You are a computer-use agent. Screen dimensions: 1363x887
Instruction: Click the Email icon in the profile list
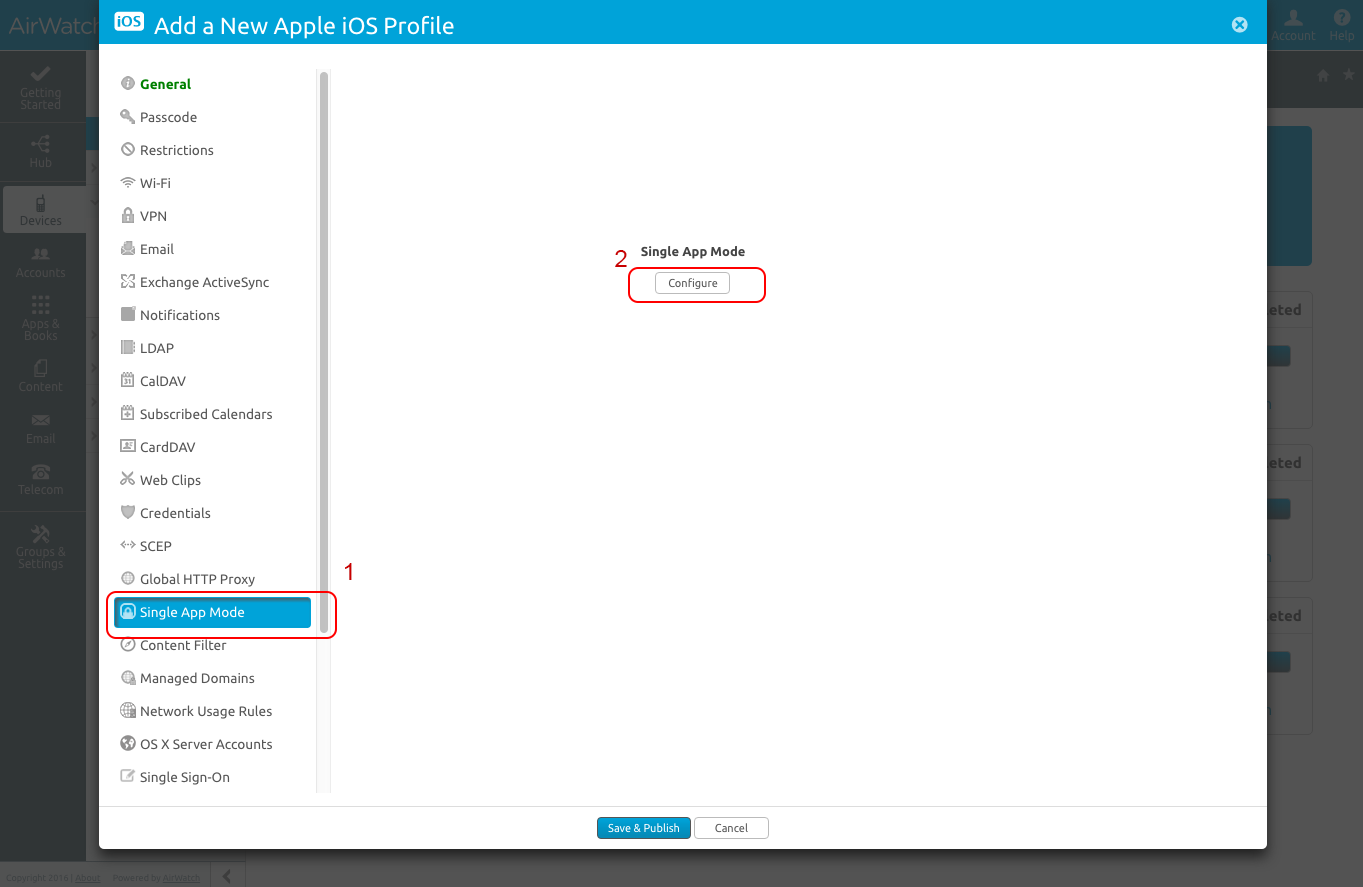pos(127,249)
